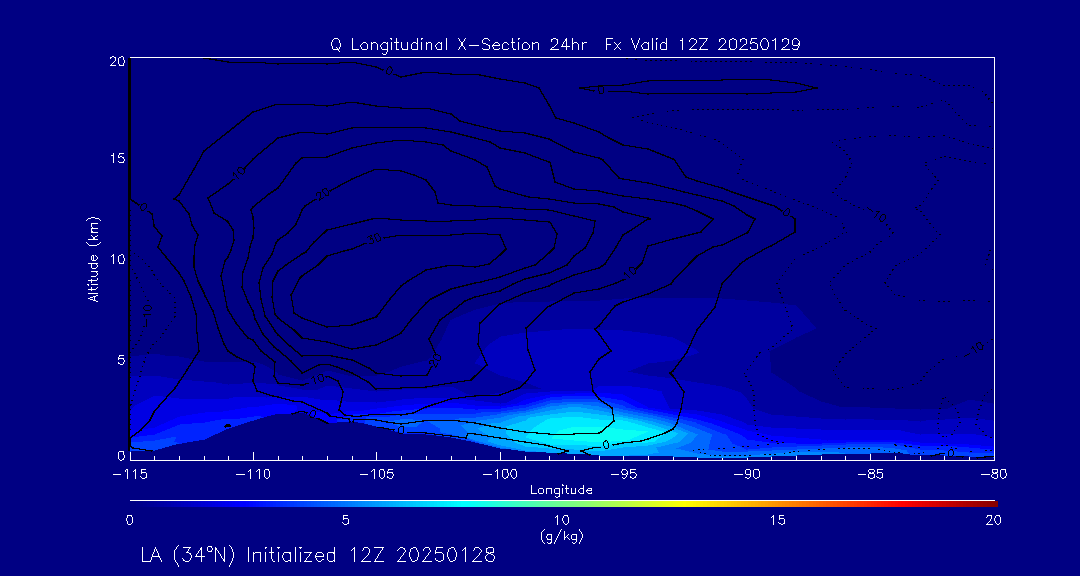
Task: Click the -105 longitude tick label
Action: pyautogui.click(x=376, y=475)
